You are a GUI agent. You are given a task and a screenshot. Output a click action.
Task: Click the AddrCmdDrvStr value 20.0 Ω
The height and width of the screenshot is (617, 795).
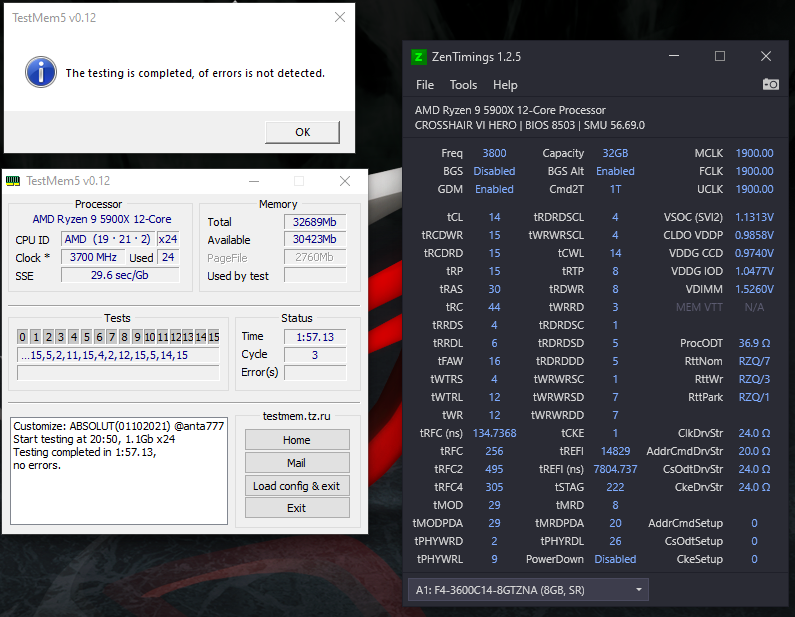[754, 451]
